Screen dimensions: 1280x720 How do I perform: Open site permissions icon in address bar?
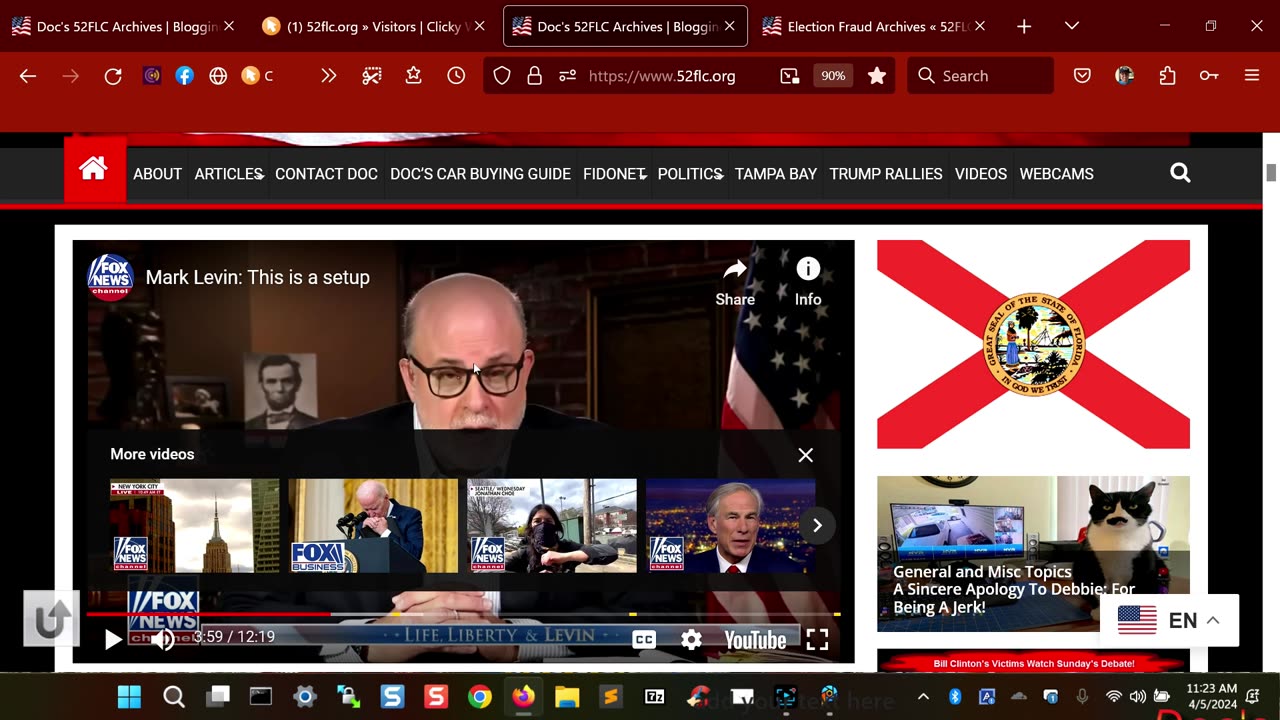[x=567, y=76]
